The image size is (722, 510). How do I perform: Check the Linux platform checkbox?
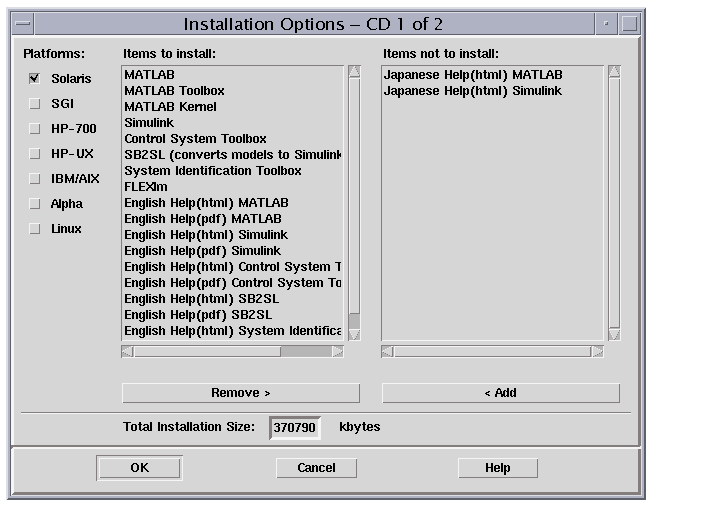[35, 228]
